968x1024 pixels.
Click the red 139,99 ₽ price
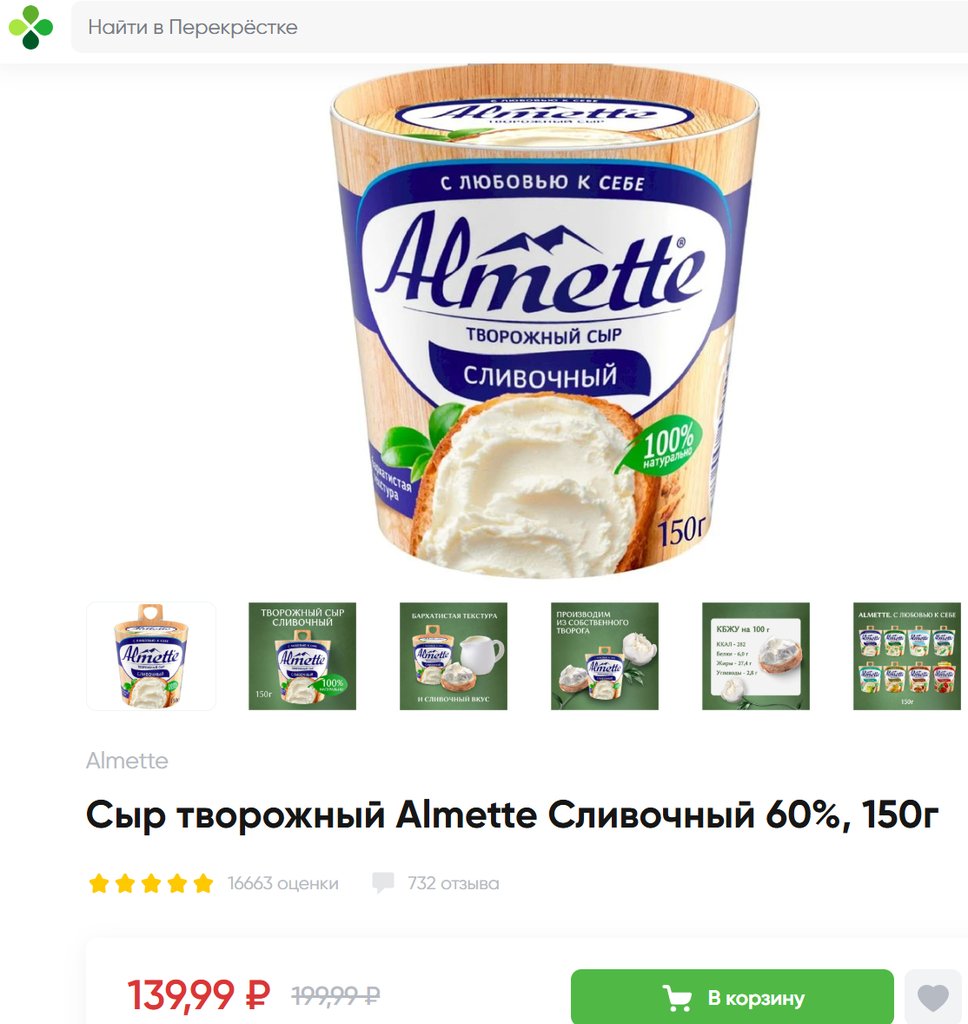[x=199, y=995]
